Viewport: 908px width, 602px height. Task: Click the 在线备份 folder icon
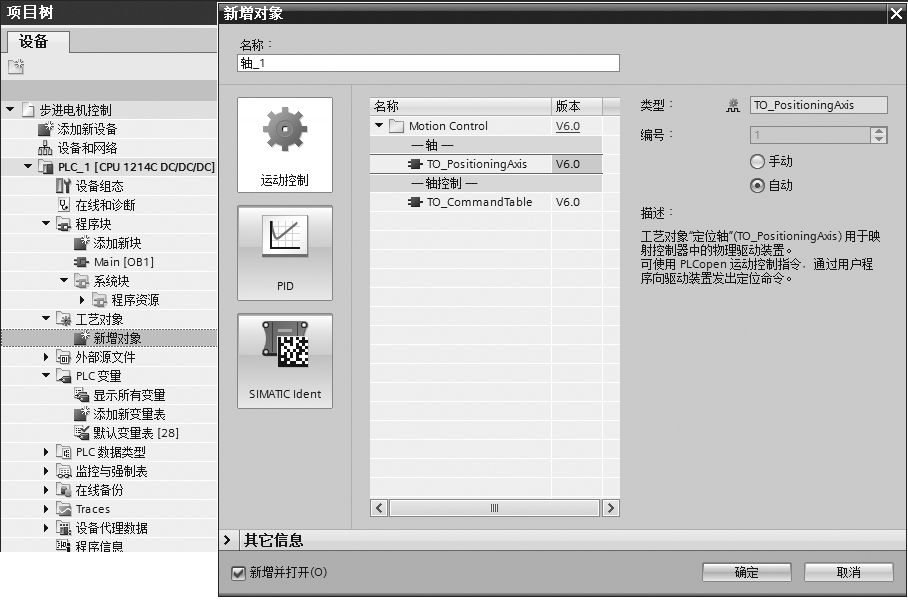[x=63, y=490]
